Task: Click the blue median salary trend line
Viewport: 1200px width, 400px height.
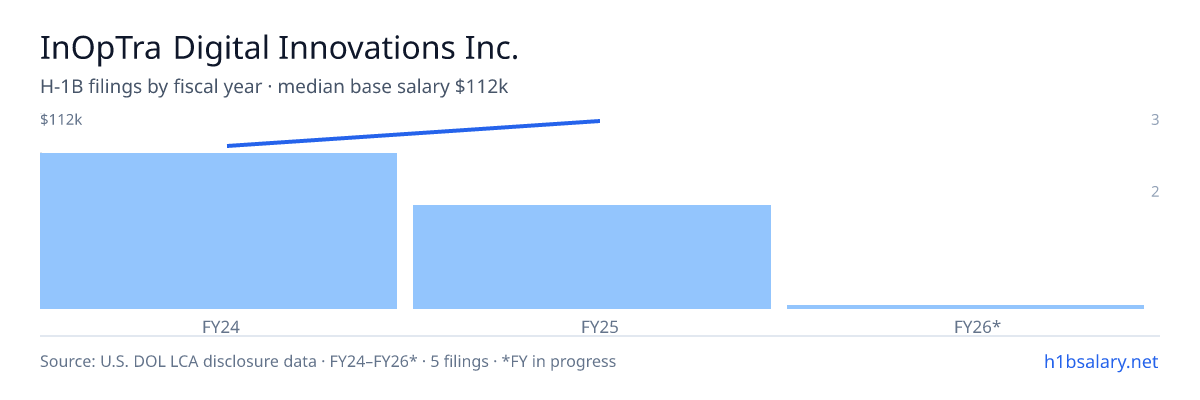Action: tap(413, 133)
